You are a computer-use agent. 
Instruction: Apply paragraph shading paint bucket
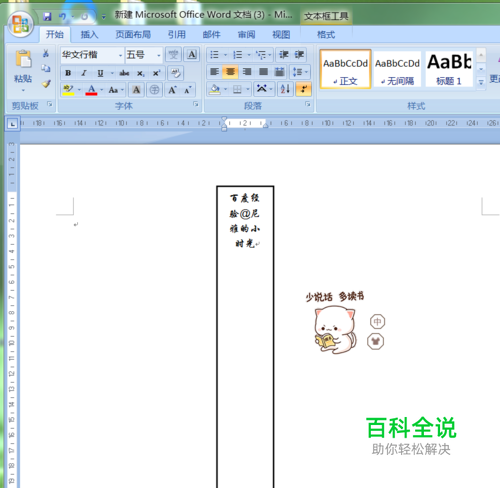tap(215, 89)
